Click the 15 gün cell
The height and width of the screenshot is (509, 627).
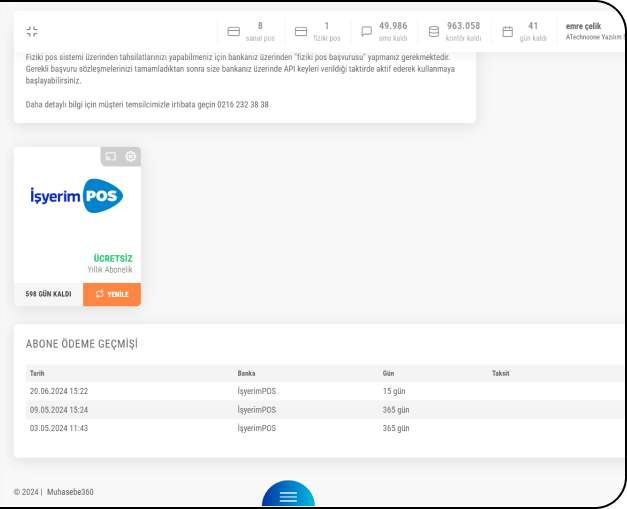(394, 391)
